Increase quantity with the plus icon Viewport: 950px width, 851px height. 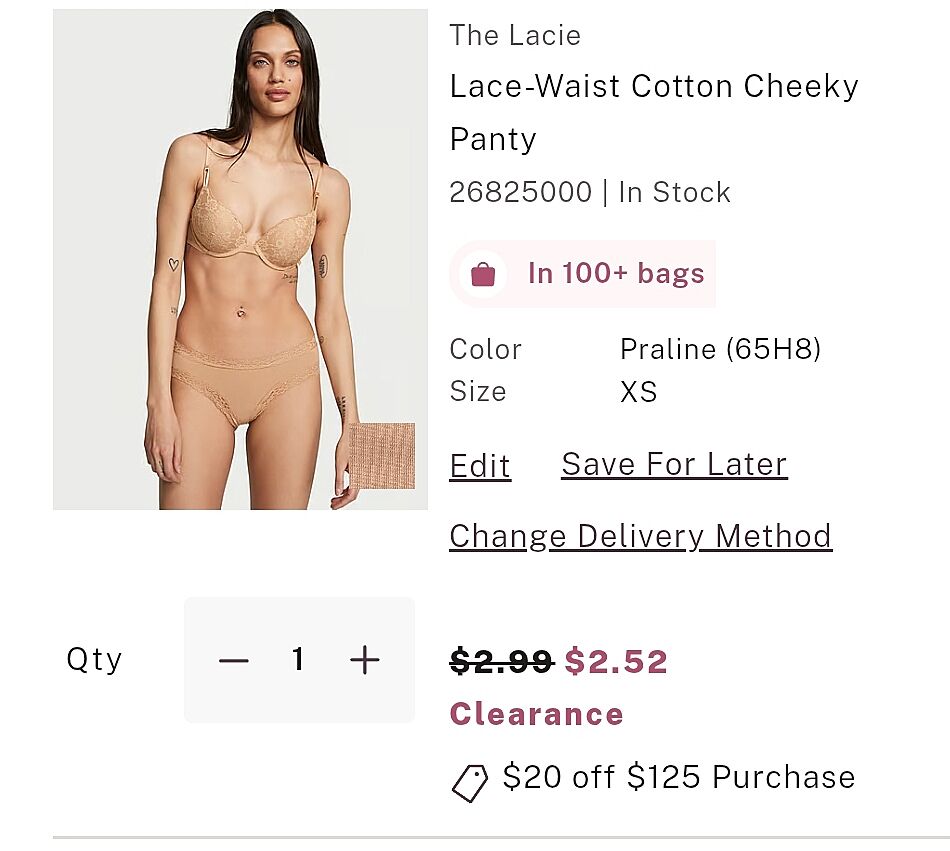point(365,660)
